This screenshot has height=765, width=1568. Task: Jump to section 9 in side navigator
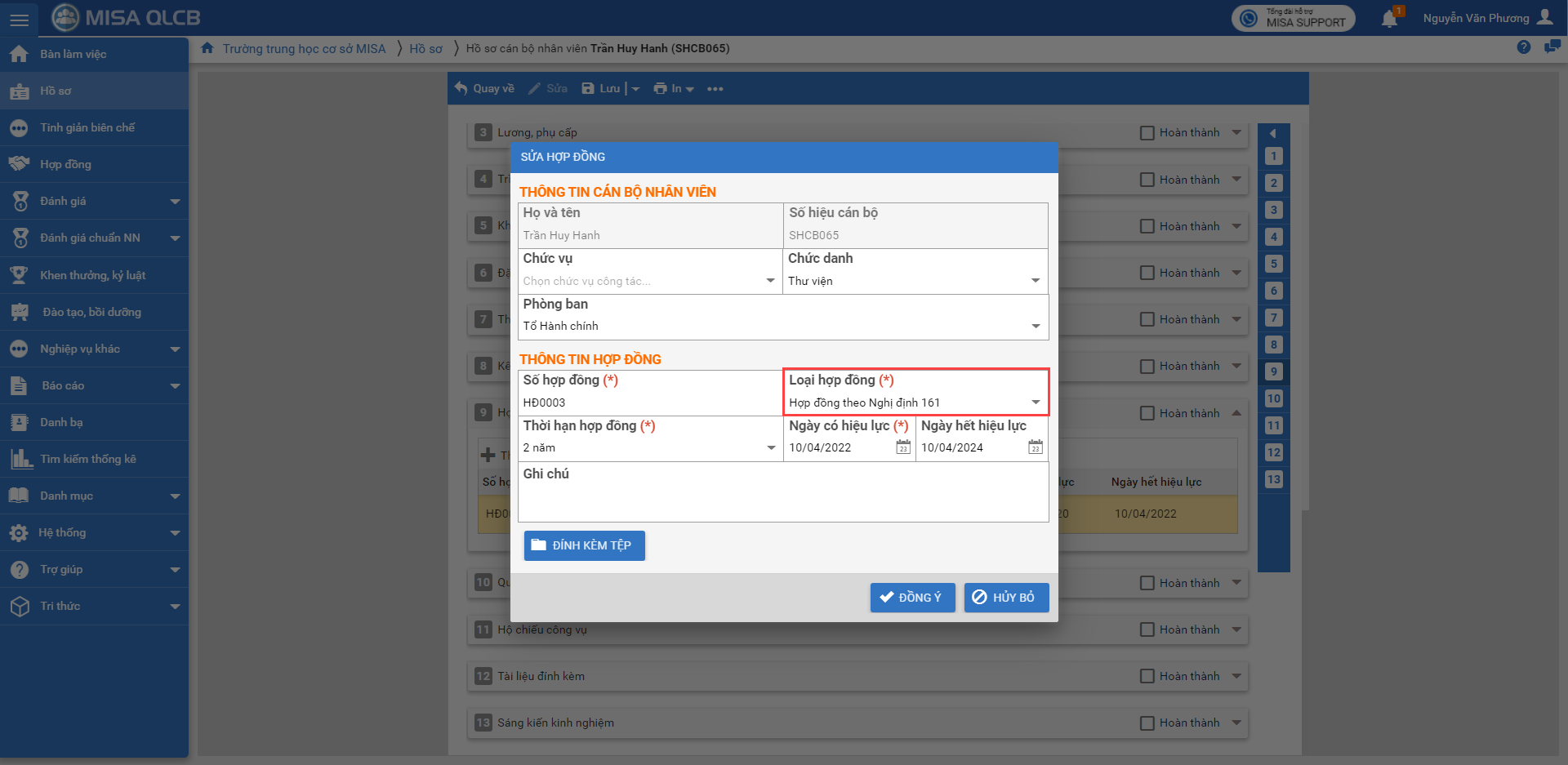tap(1273, 371)
